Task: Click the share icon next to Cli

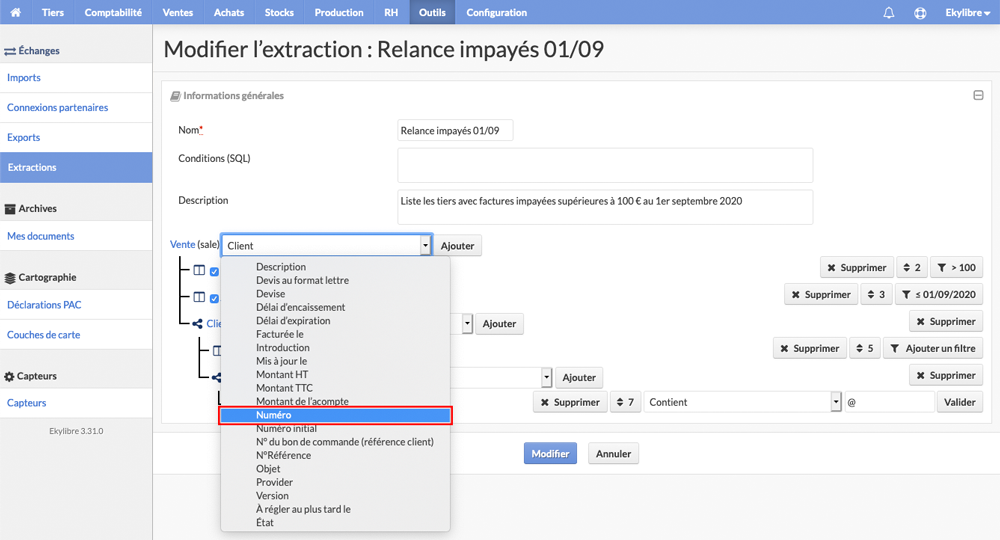Action: 197,324
